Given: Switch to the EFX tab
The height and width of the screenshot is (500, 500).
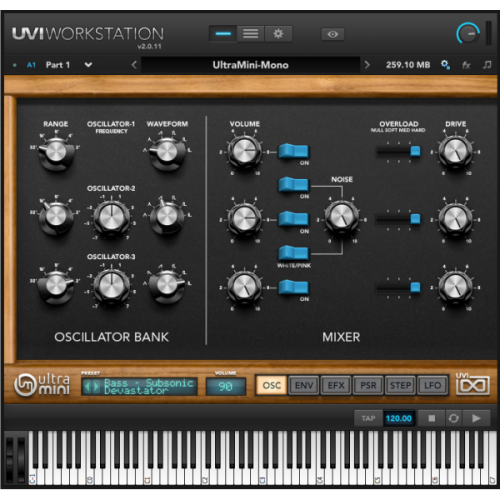Looking at the screenshot, I should pyautogui.click(x=336, y=385).
